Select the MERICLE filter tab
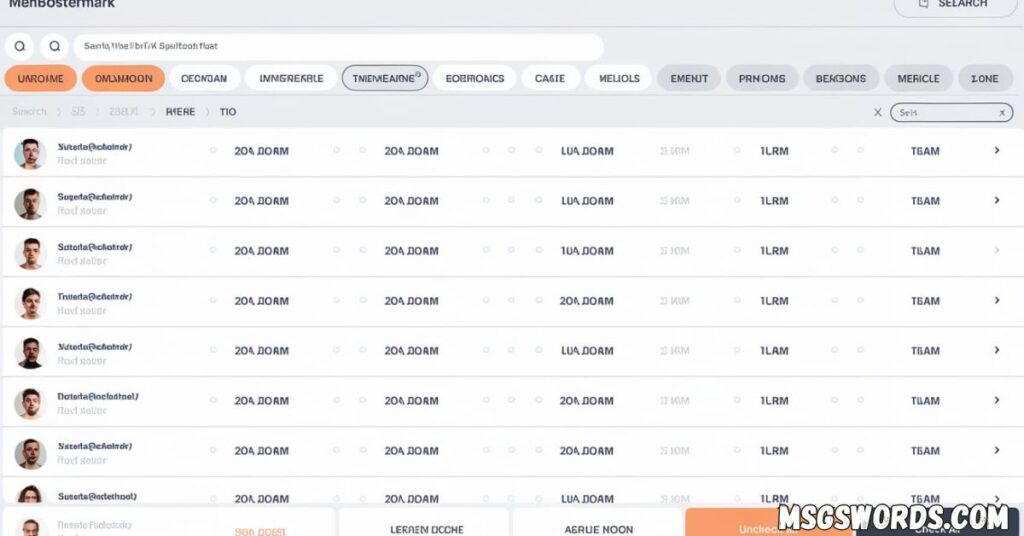The image size is (1024, 536). (918, 78)
